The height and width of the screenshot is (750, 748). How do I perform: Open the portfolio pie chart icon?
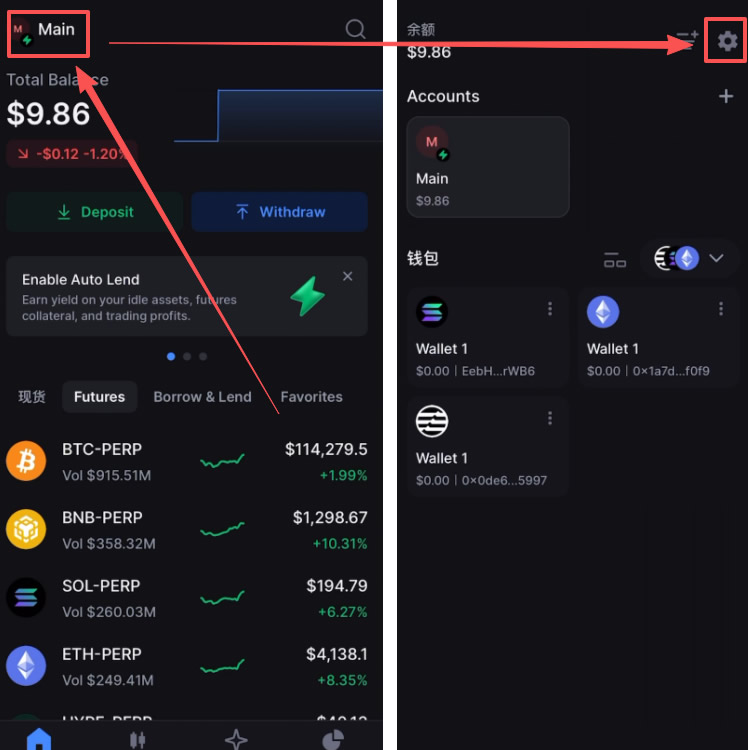pos(333,739)
